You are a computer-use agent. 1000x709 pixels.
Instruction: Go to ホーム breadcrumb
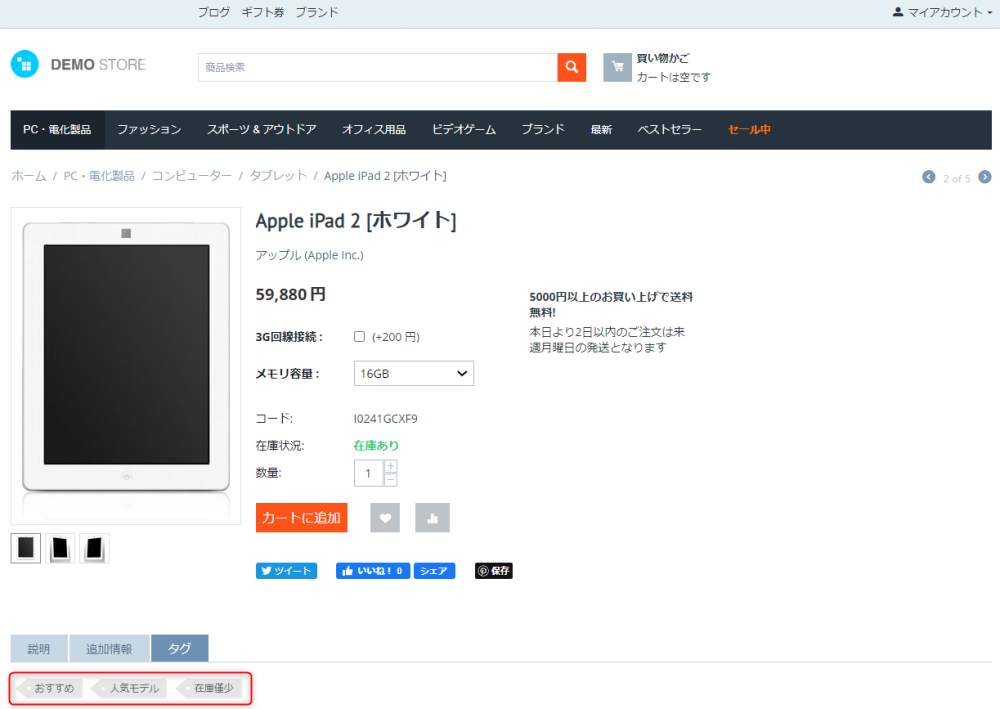click(x=29, y=176)
